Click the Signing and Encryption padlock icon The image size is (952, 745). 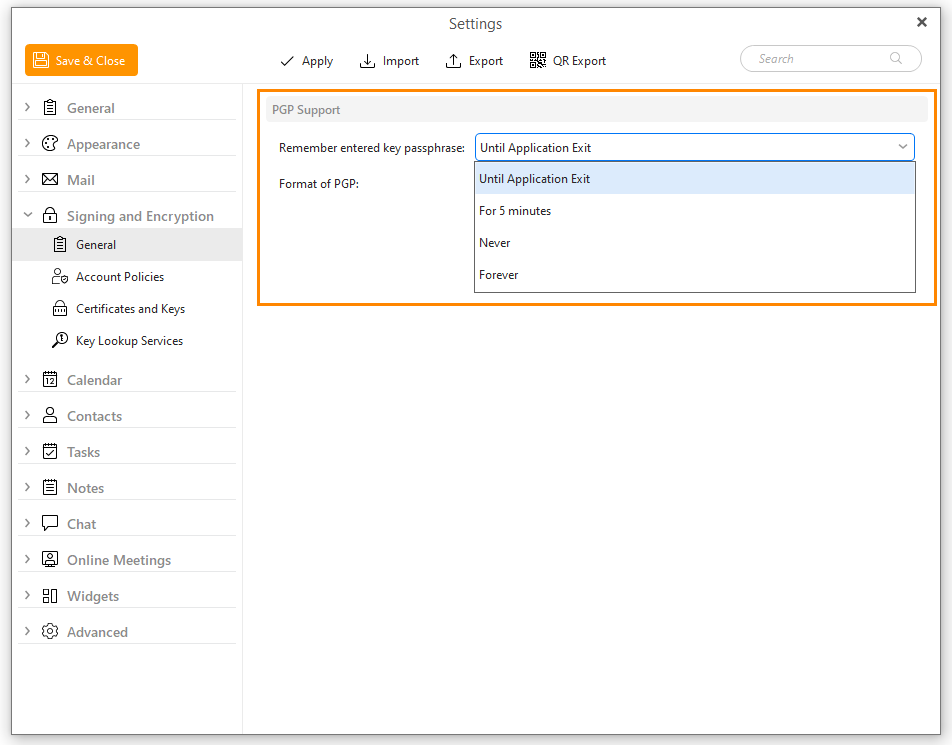click(50, 215)
